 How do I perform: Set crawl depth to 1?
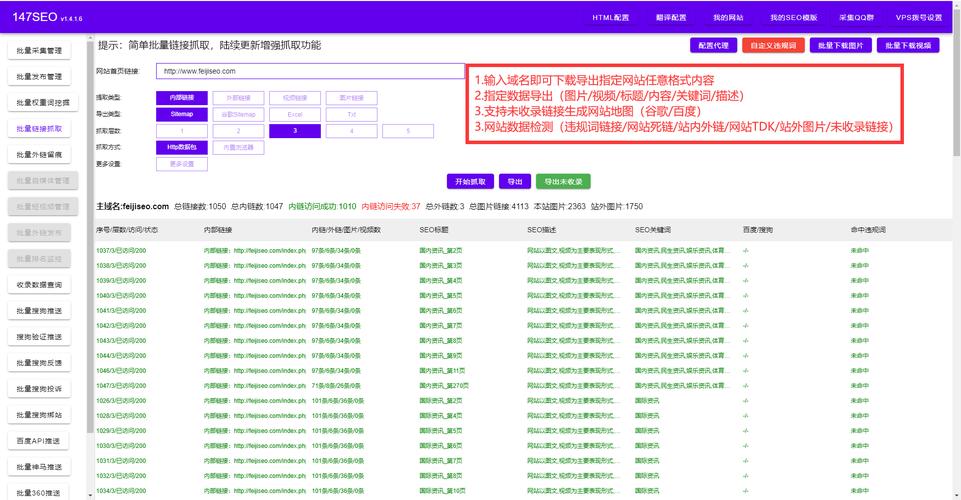tap(181, 131)
